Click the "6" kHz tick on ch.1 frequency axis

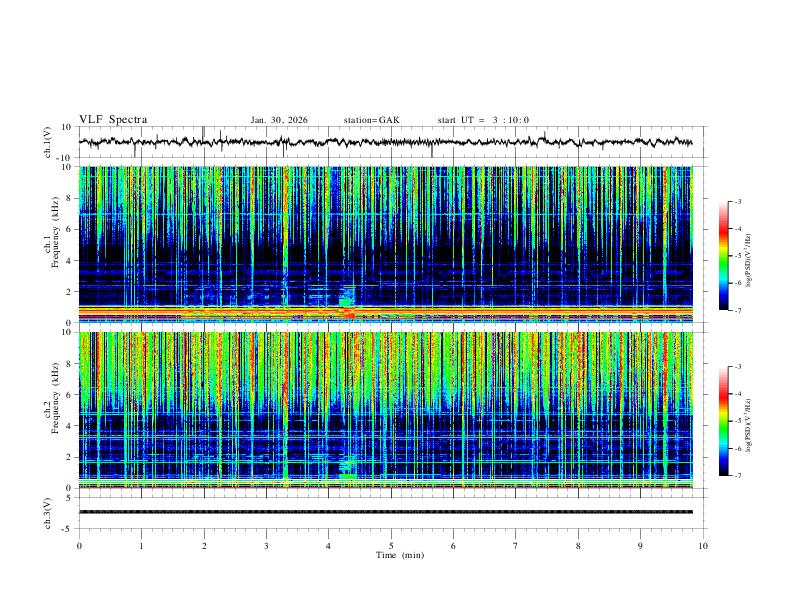point(70,229)
